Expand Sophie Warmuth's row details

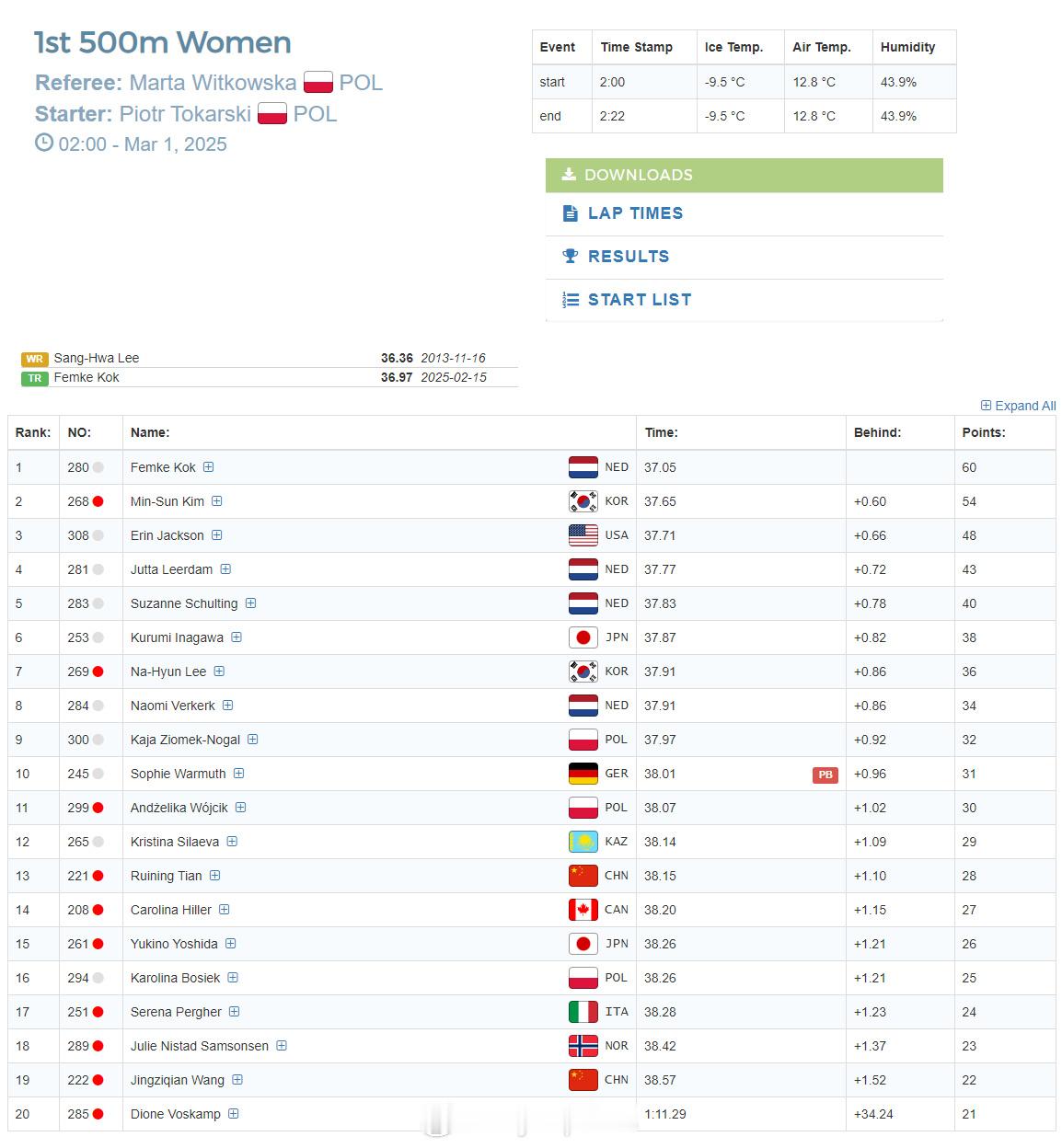coord(238,774)
